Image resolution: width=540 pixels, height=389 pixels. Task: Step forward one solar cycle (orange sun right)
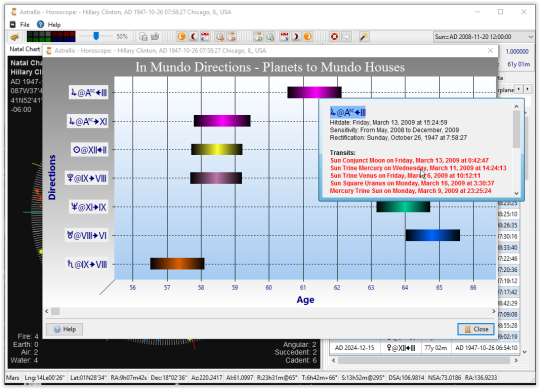point(308,36)
